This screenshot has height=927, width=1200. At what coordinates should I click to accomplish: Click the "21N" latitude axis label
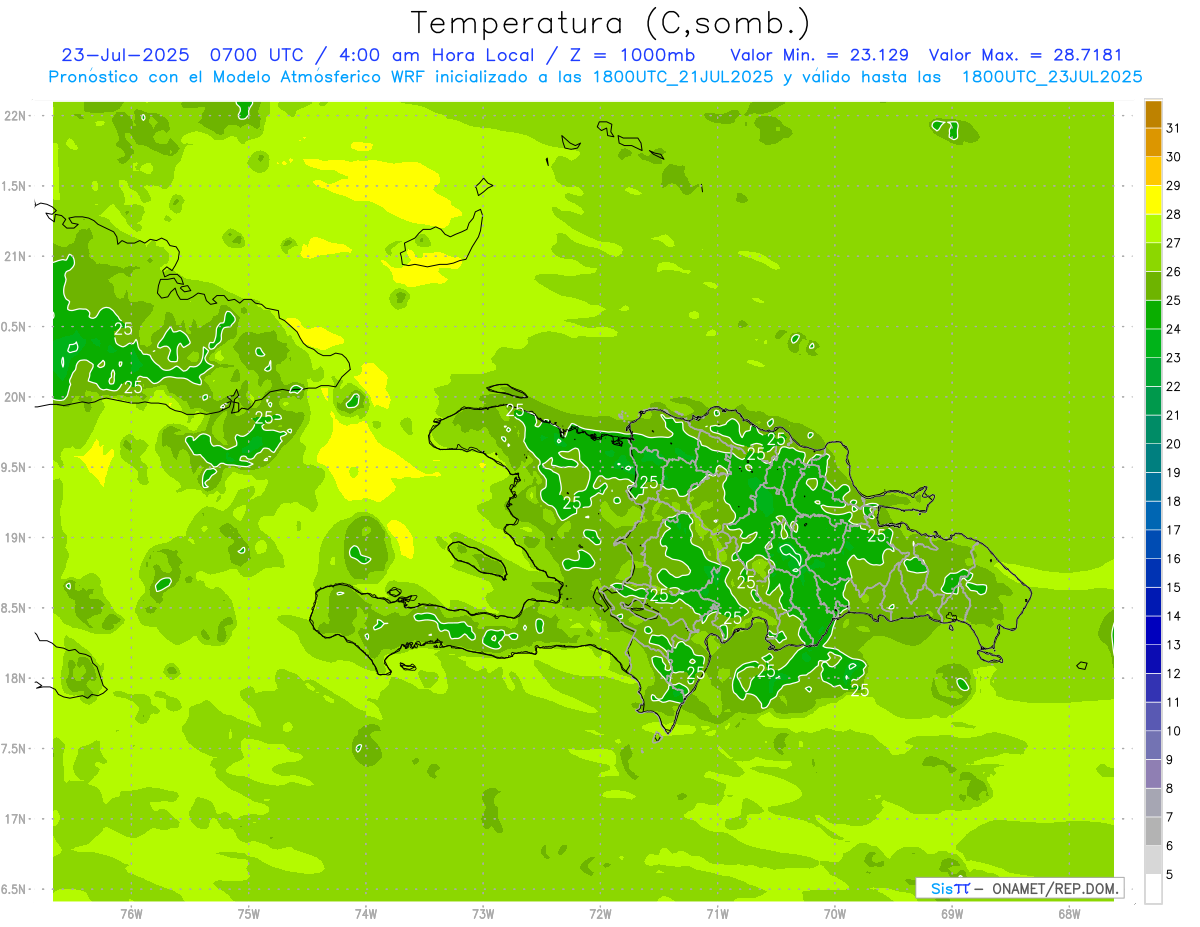(15, 257)
